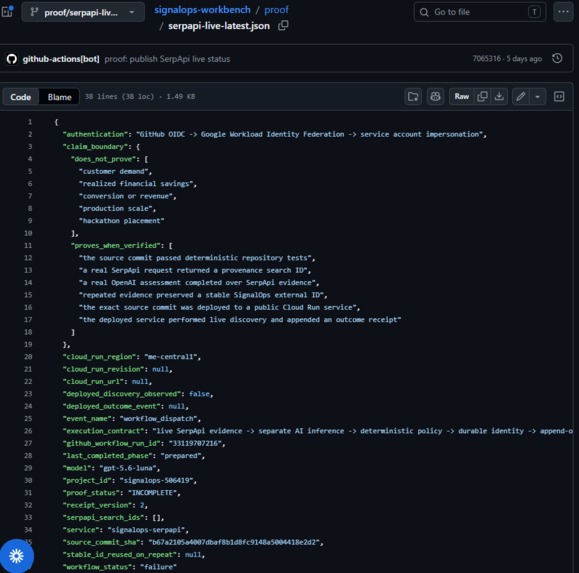Open the edit options dropdown arrow
Screen dimensions: 579x573
(538, 97)
